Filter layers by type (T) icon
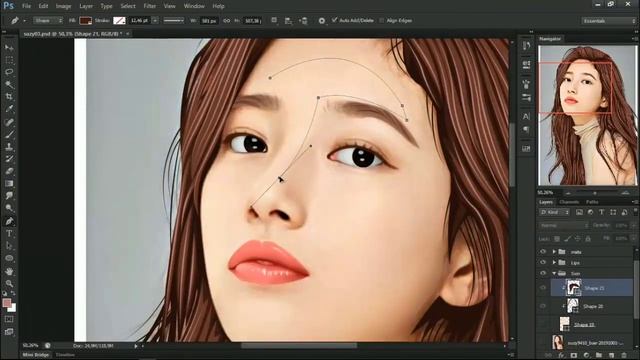Screen dimensions: 640x360 click(x=602, y=212)
